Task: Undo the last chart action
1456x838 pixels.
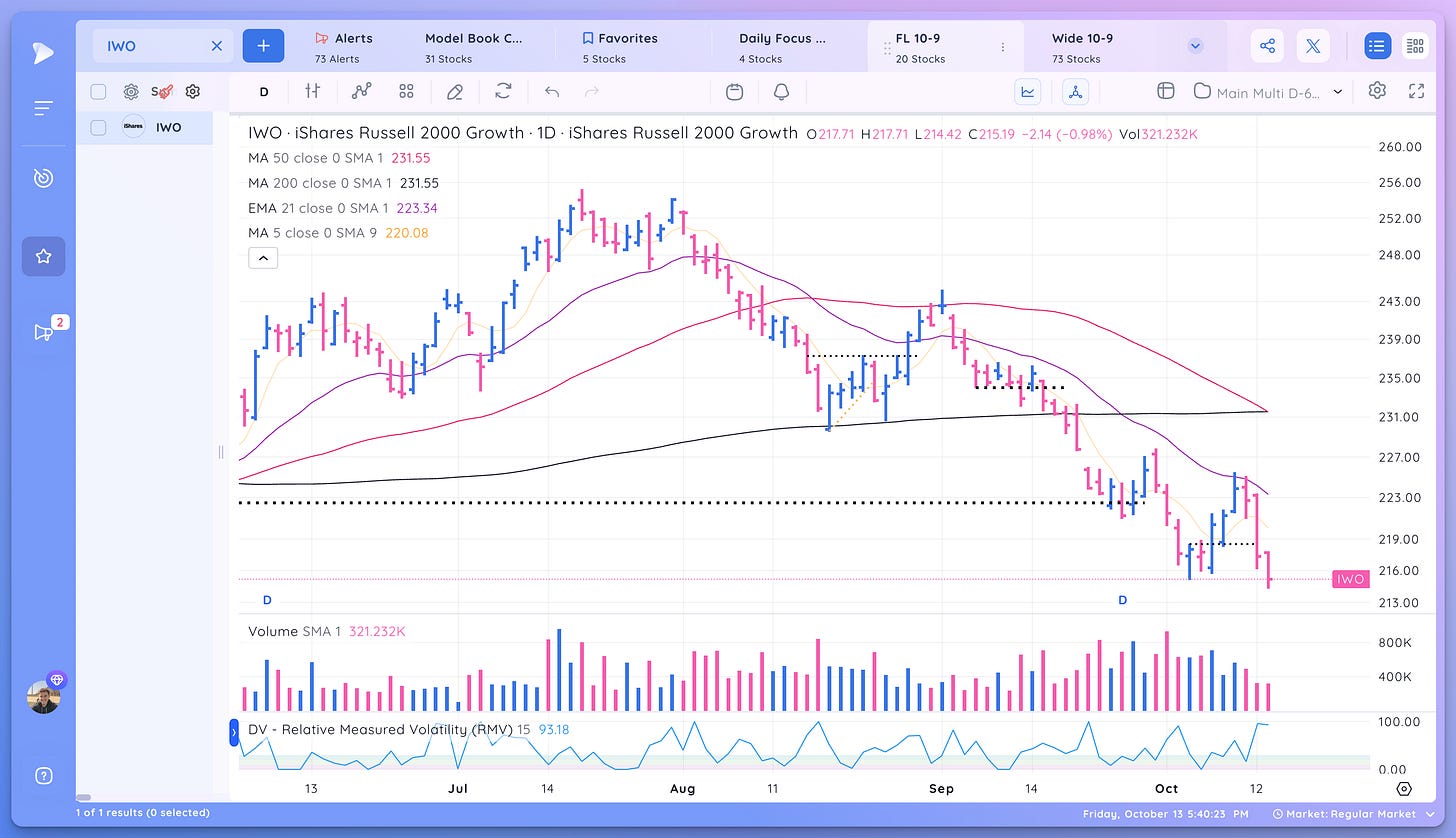Action: pos(552,91)
